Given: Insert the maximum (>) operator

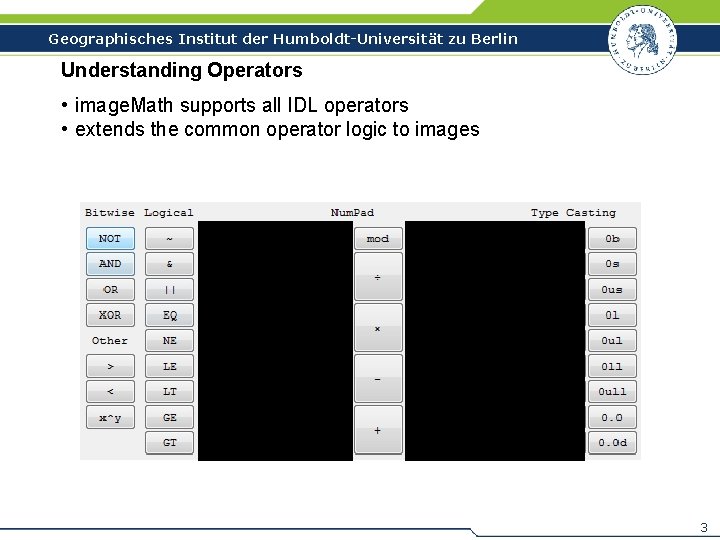Looking at the screenshot, I should (110, 366).
